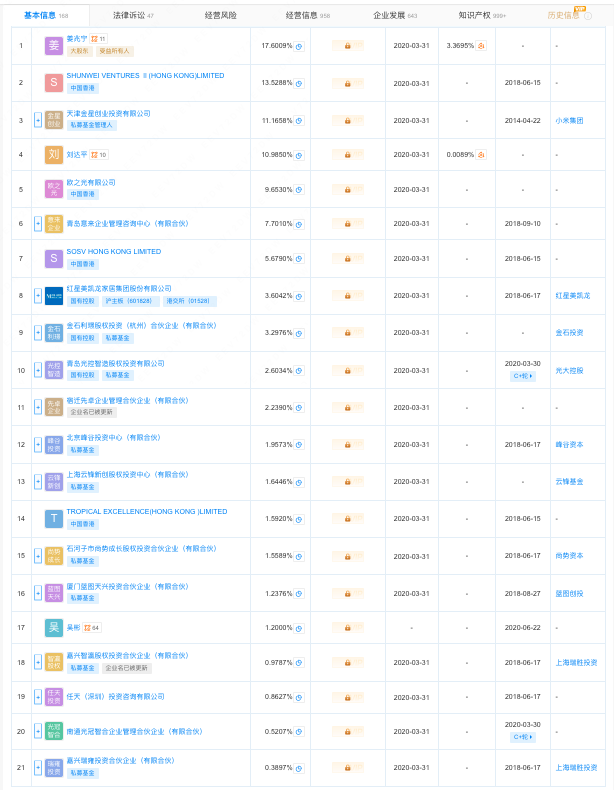Click VIP lock icon in row 21 嘉兴瑞雍
This screenshot has width=614, height=790.
pos(348,768)
